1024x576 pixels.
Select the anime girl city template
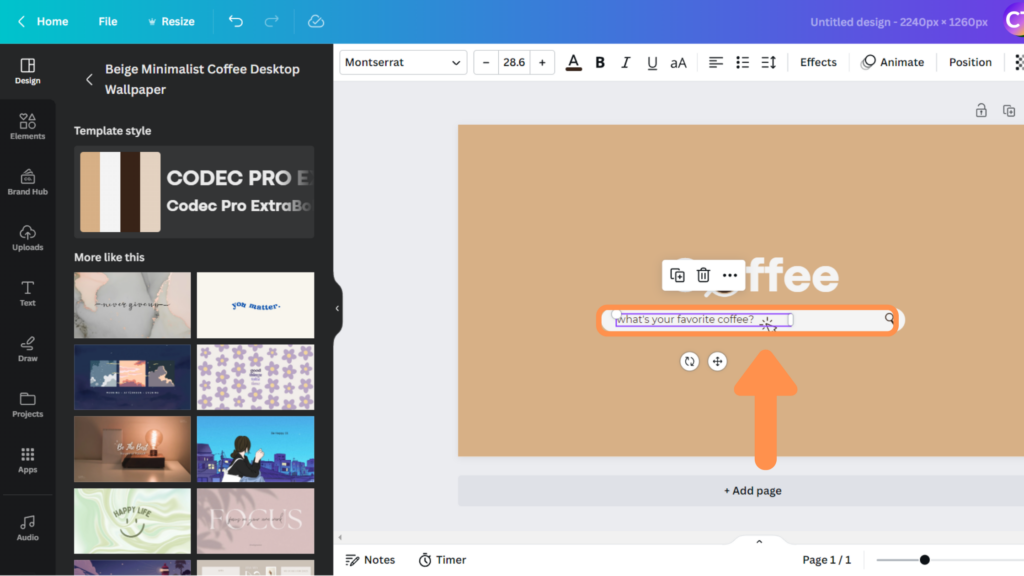coord(255,449)
